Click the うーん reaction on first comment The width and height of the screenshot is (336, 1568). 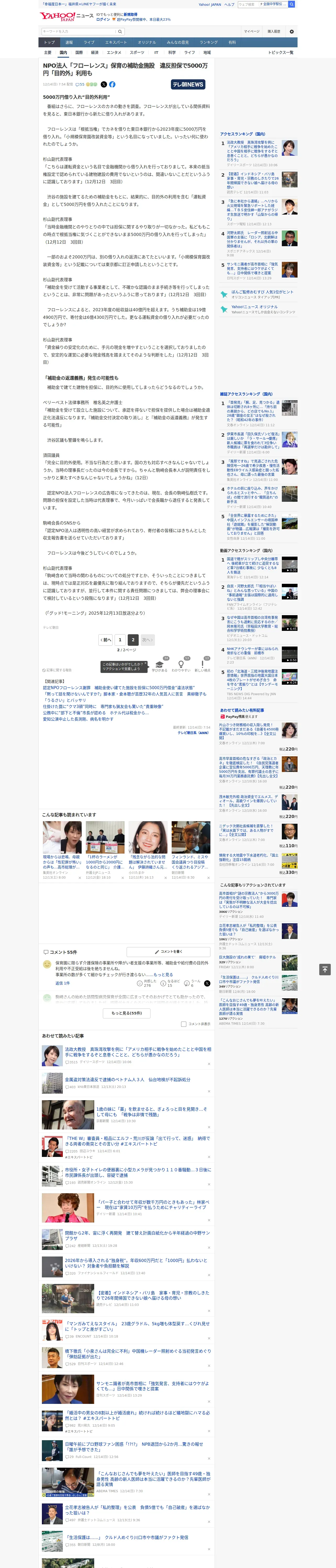coord(192,984)
